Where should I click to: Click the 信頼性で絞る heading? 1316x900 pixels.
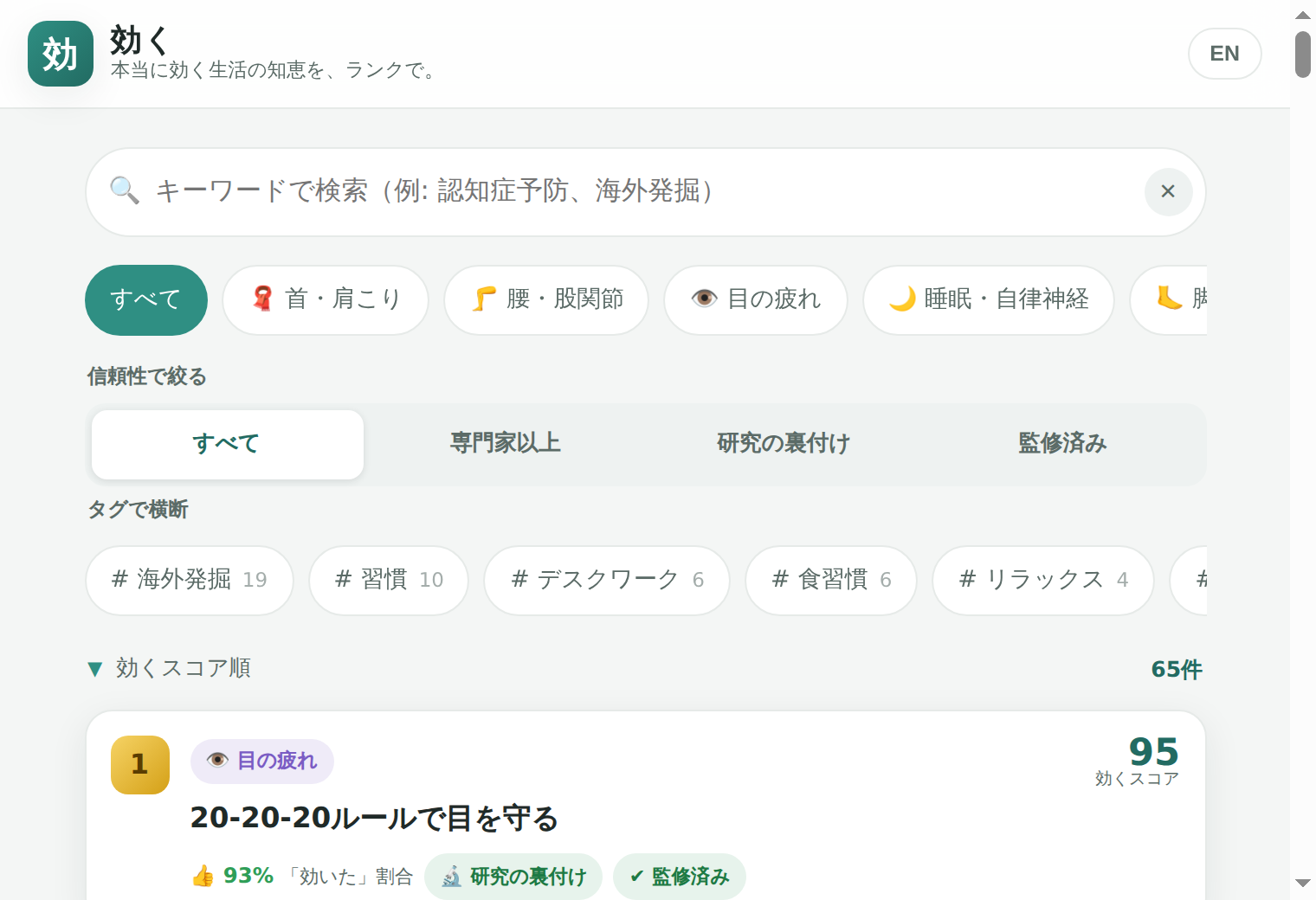click(146, 376)
